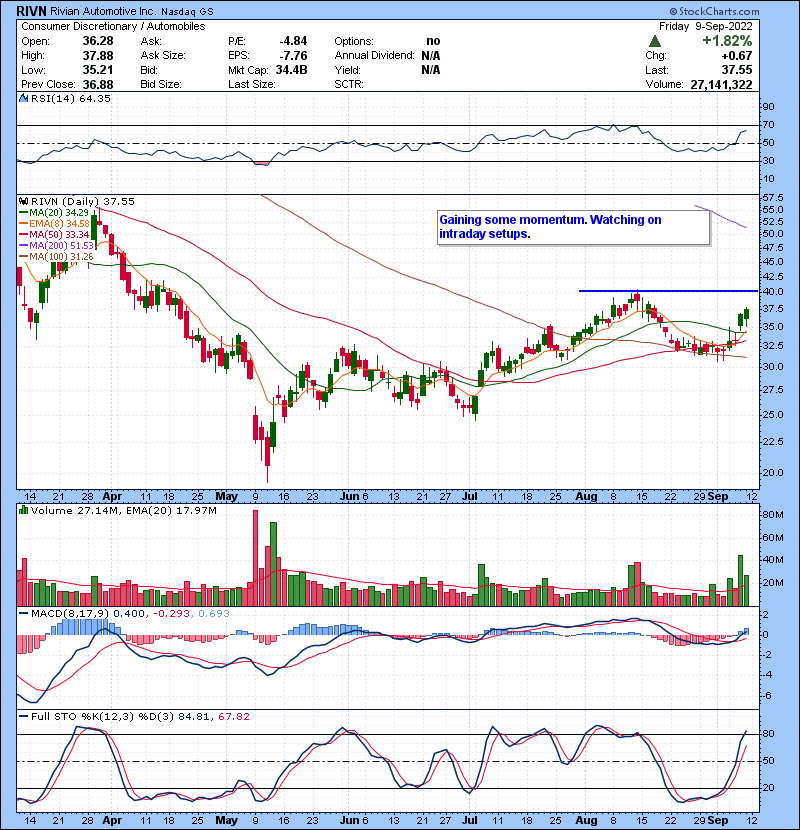Image resolution: width=800 pixels, height=830 pixels.
Task: Click the RIVN ticker symbol in header
Action: click(x=32, y=11)
